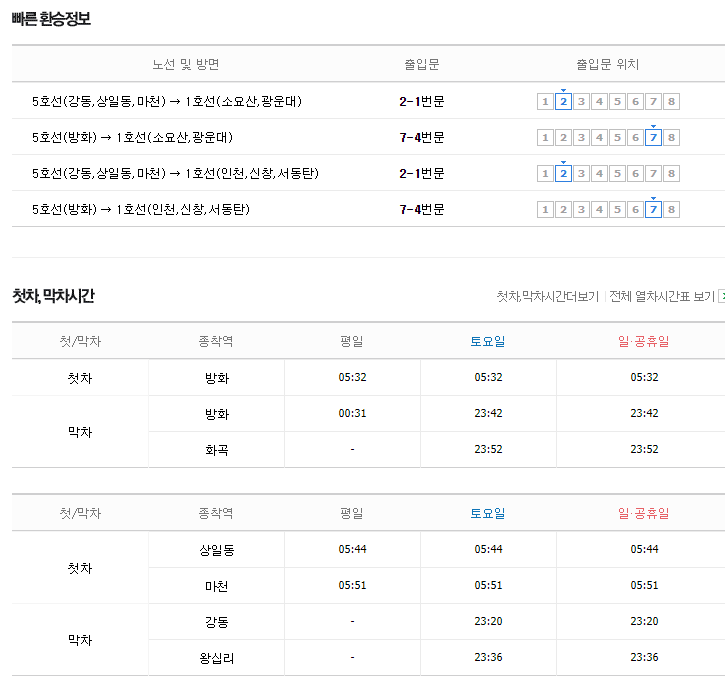
Task: Click 왕십리 last train destination cell
Action: [216, 658]
